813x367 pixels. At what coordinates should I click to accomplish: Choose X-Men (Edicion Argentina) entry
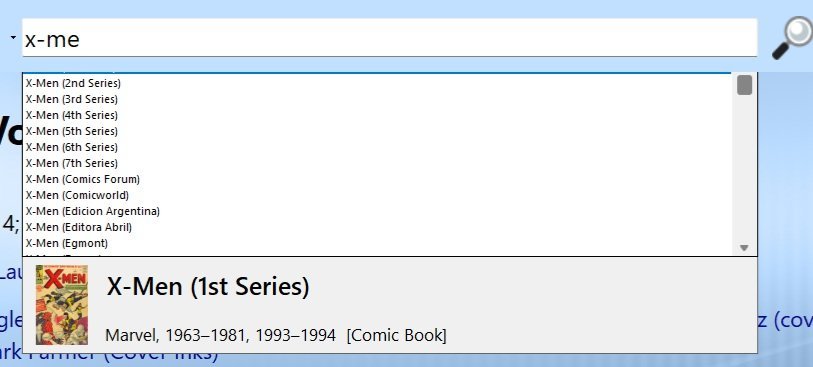[377, 211]
